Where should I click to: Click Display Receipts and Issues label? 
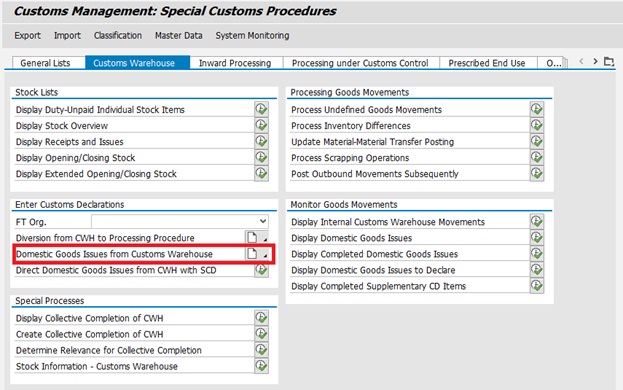tap(70, 142)
